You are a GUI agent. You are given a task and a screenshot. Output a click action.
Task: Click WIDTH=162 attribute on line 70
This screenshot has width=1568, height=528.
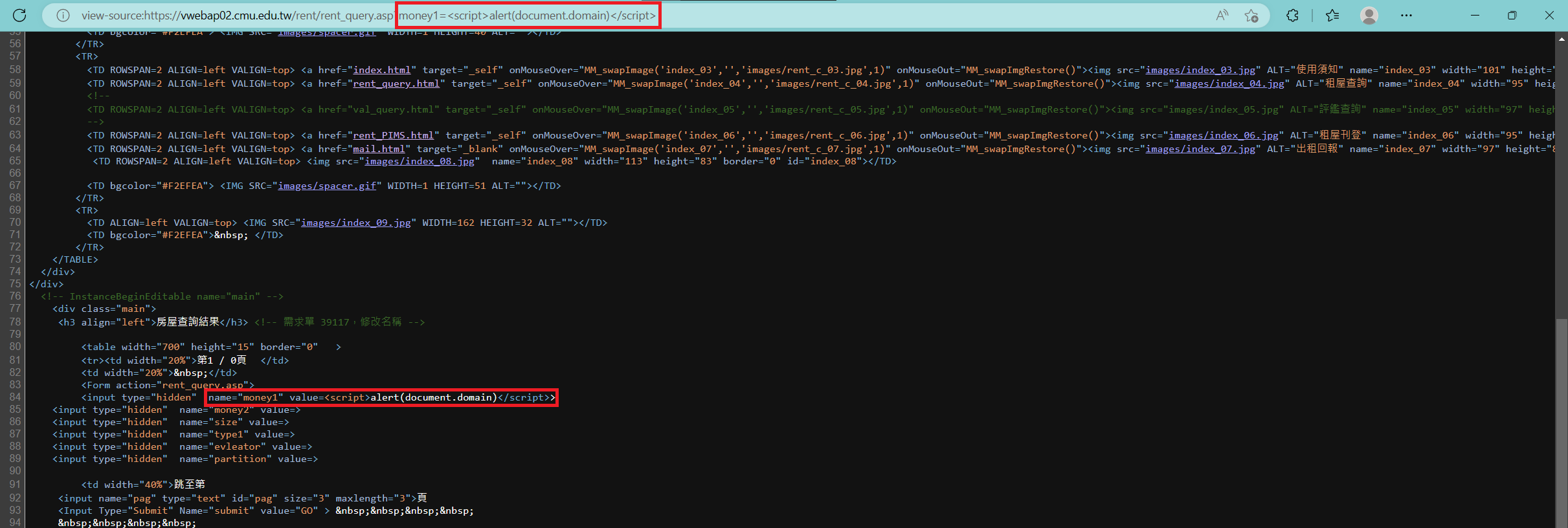click(x=448, y=223)
